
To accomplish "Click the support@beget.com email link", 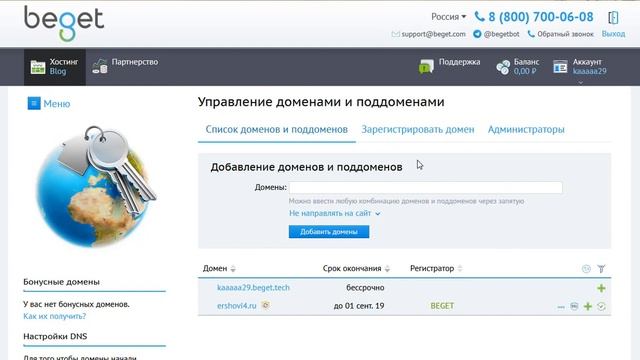I will pos(433,34).
